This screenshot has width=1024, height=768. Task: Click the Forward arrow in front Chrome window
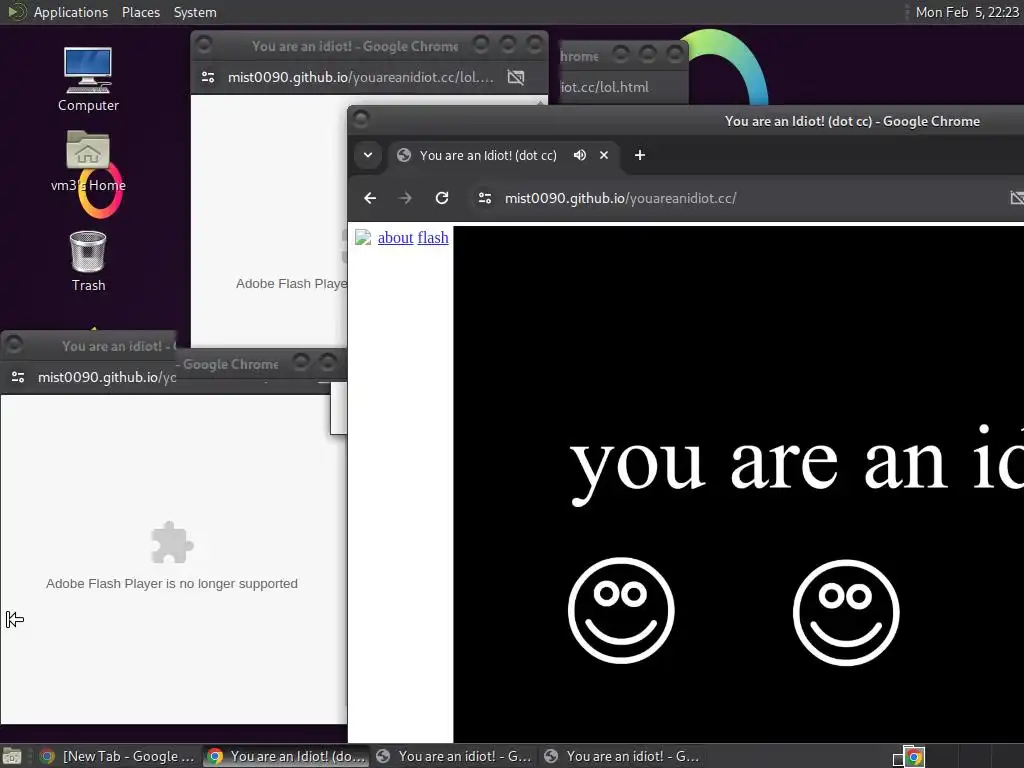point(405,198)
